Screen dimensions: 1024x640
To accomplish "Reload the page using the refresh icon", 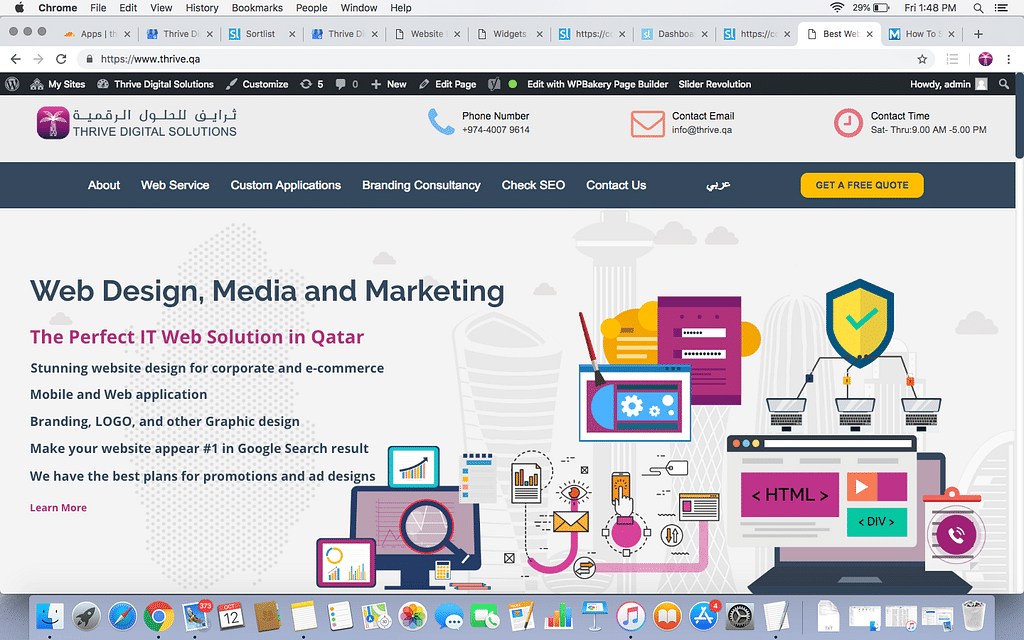I will click(61, 59).
